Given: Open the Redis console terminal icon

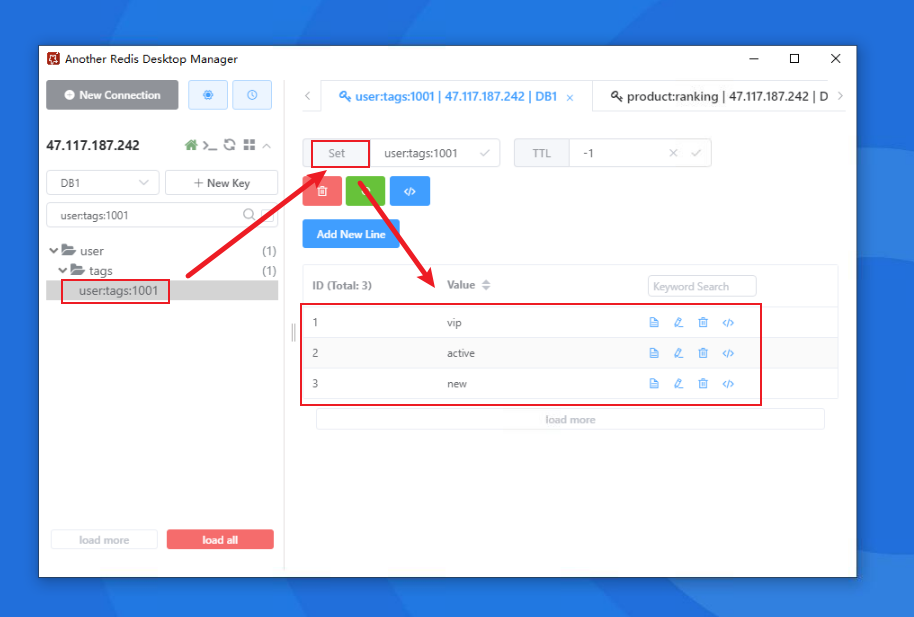Looking at the screenshot, I should point(210,145).
